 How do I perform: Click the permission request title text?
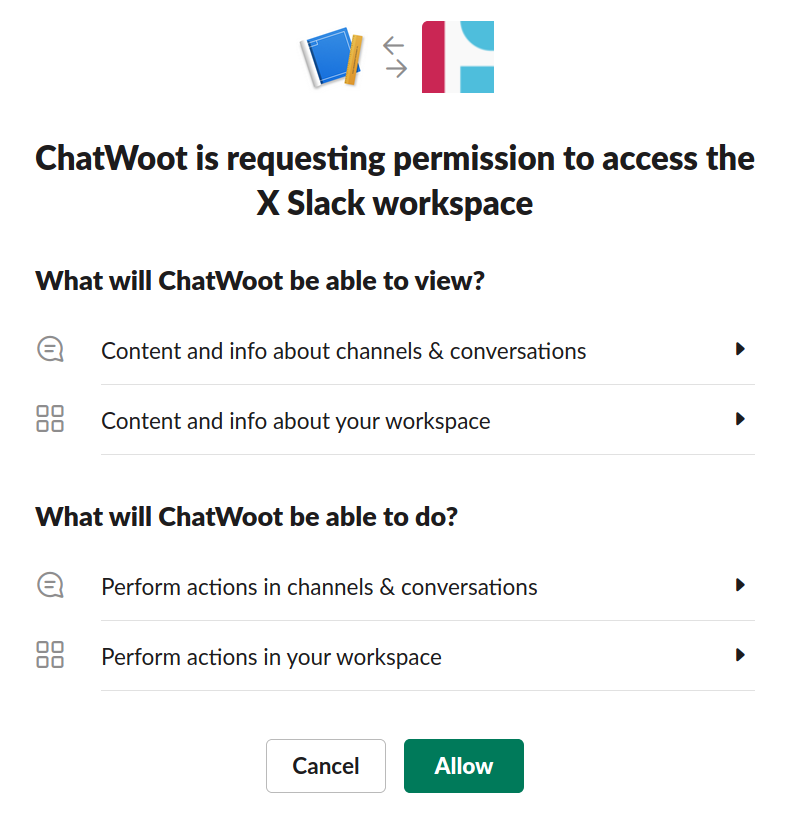pos(395,180)
